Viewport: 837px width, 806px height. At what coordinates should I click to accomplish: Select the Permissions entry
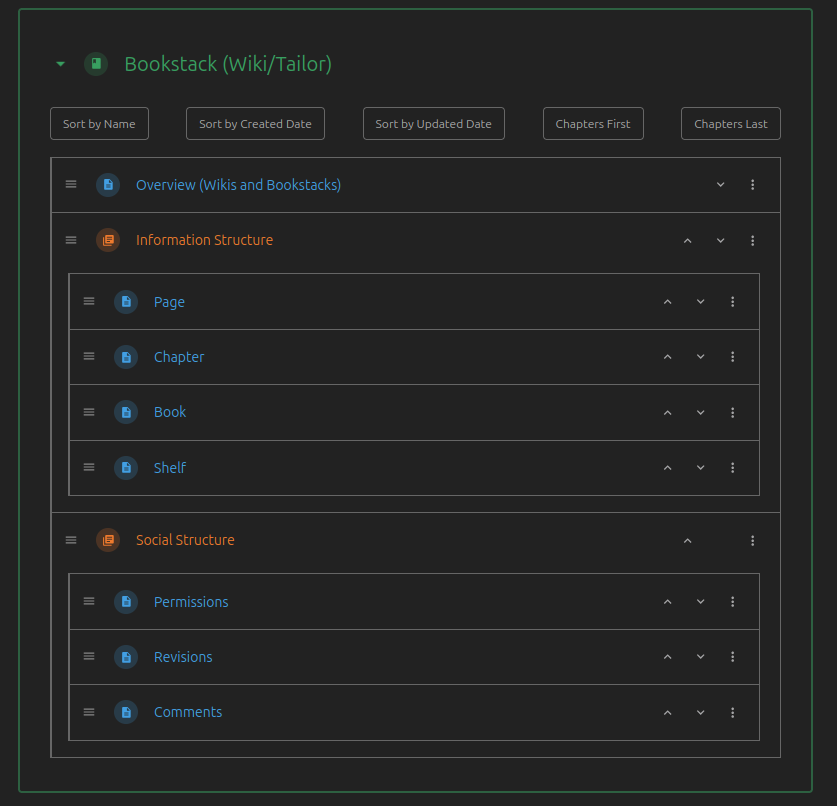point(191,602)
